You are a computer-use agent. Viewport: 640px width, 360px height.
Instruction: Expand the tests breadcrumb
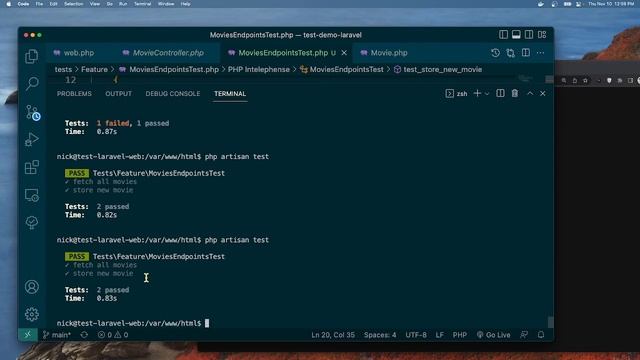point(63,69)
